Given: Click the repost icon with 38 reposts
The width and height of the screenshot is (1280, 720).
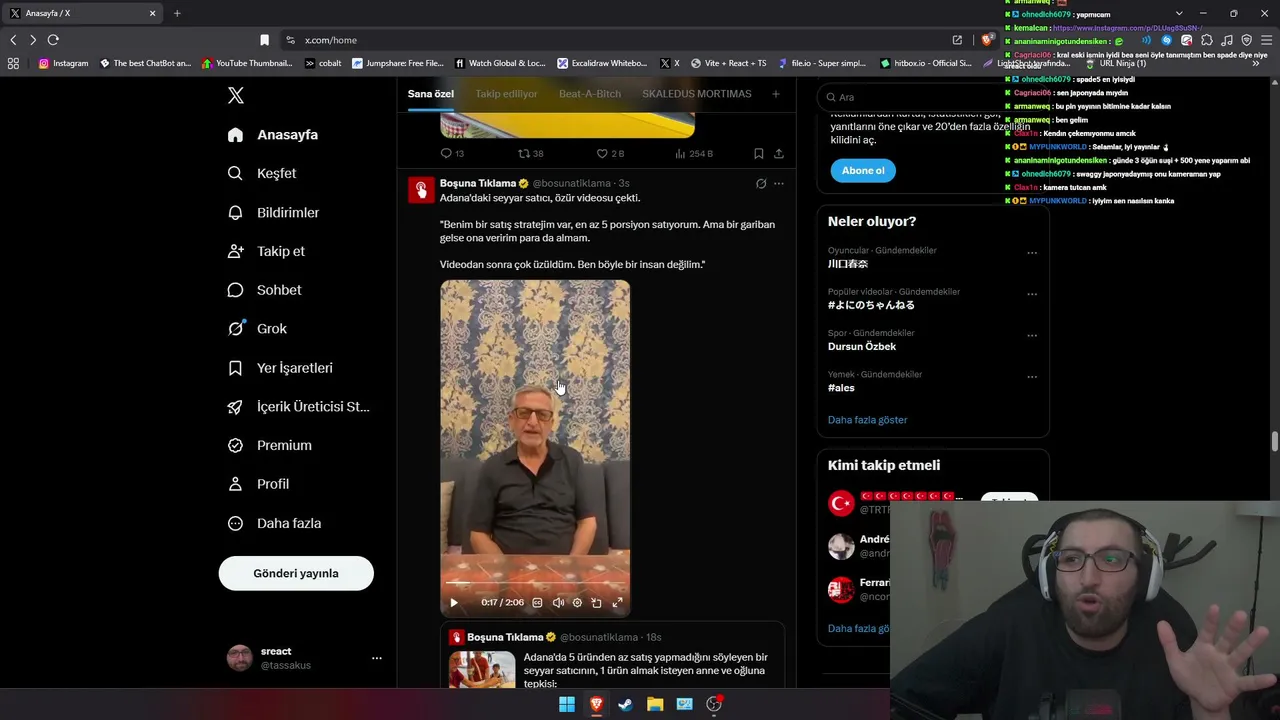Looking at the screenshot, I should [x=524, y=153].
